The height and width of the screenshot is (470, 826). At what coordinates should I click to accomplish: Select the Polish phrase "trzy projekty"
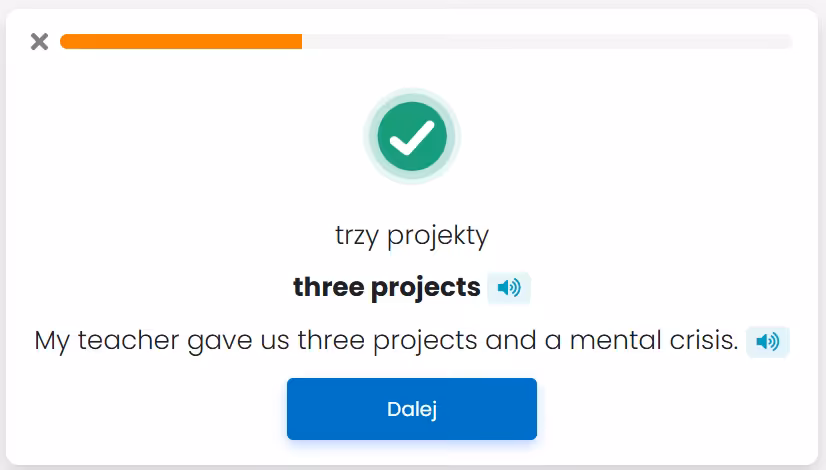[x=412, y=236]
